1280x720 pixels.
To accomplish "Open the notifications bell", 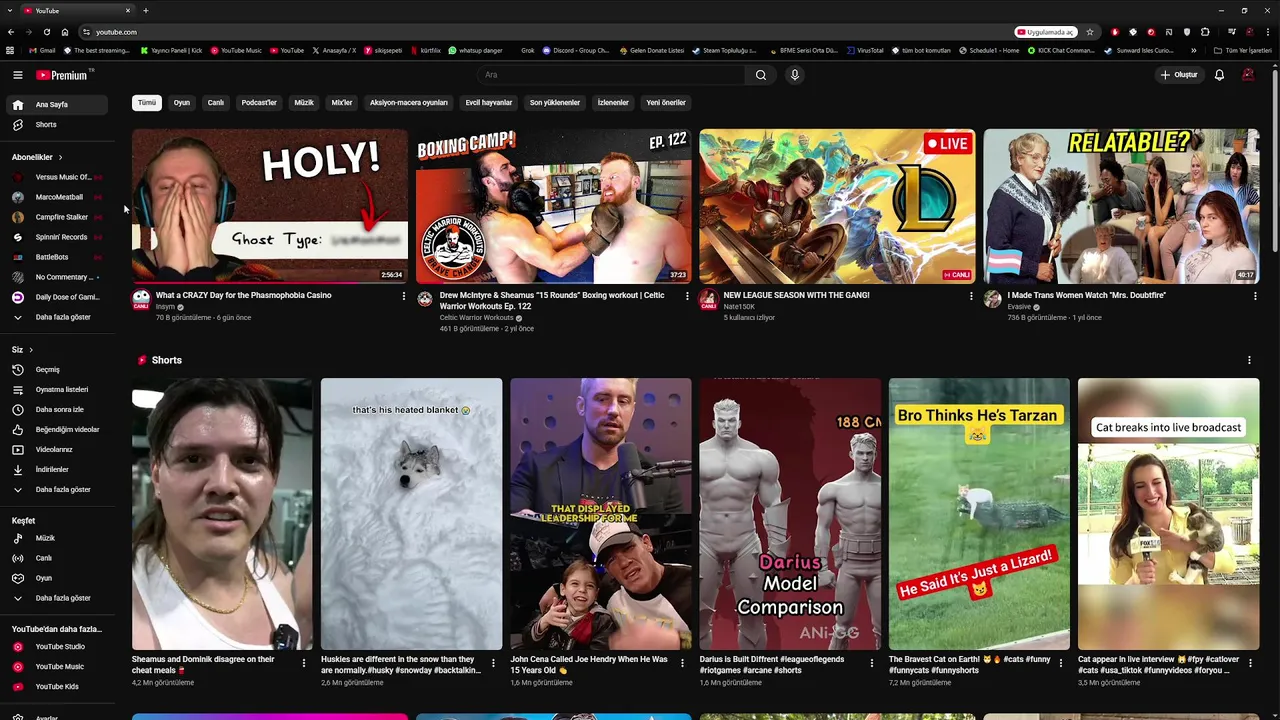I will pyautogui.click(x=1219, y=75).
